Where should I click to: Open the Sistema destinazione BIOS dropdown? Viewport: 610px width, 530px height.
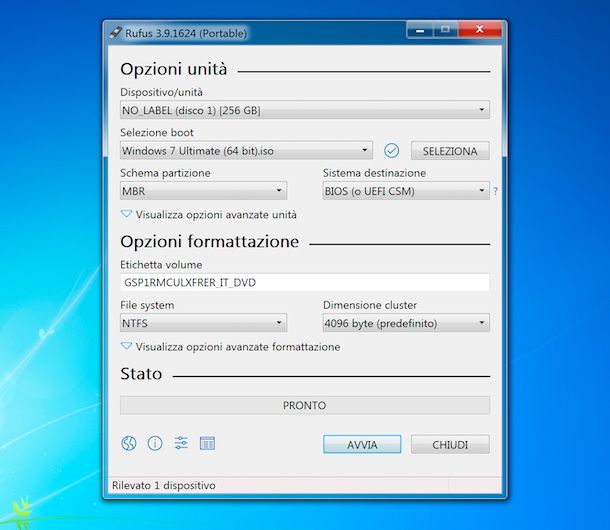(406, 191)
